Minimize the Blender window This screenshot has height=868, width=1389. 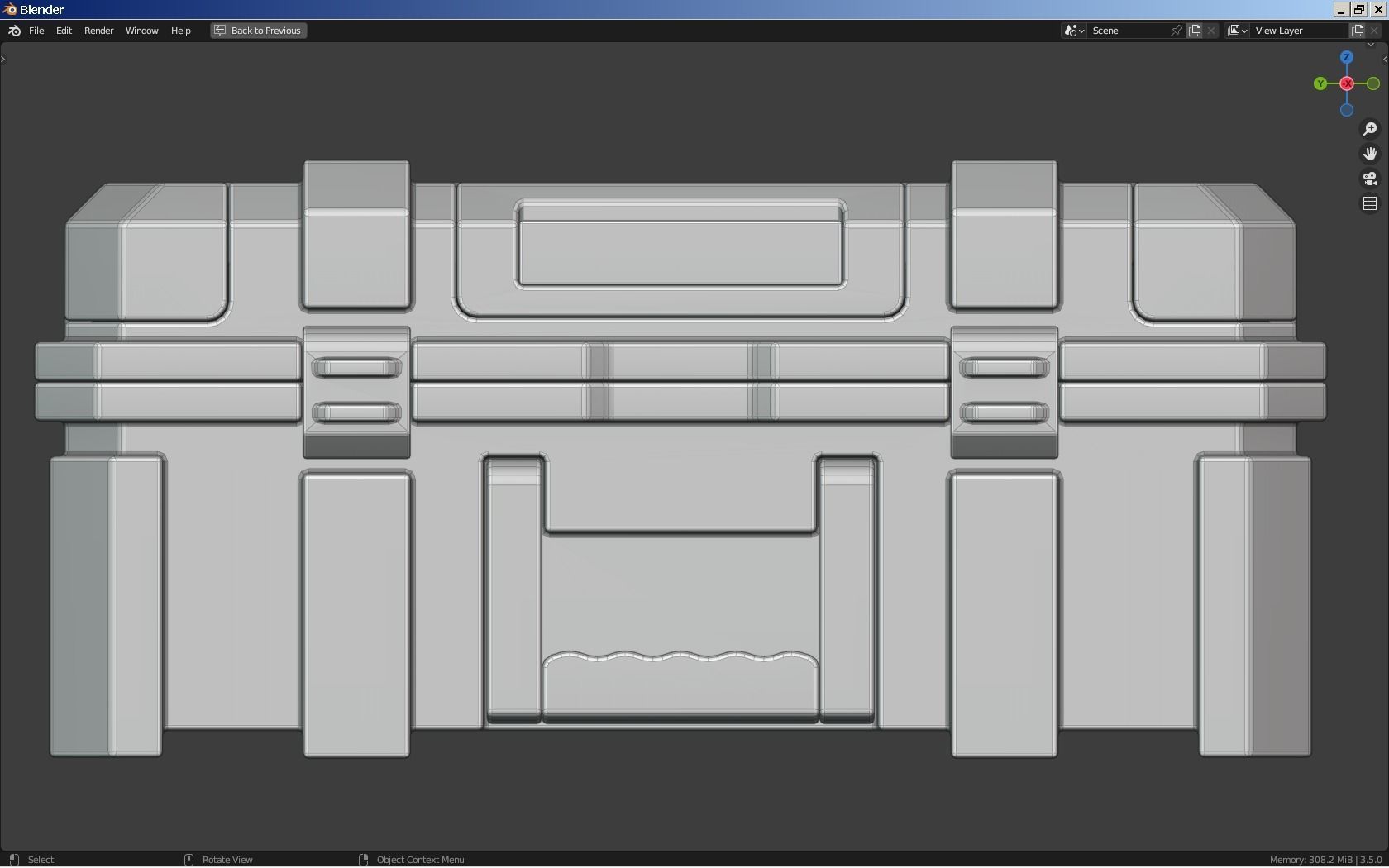click(x=1341, y=9)
